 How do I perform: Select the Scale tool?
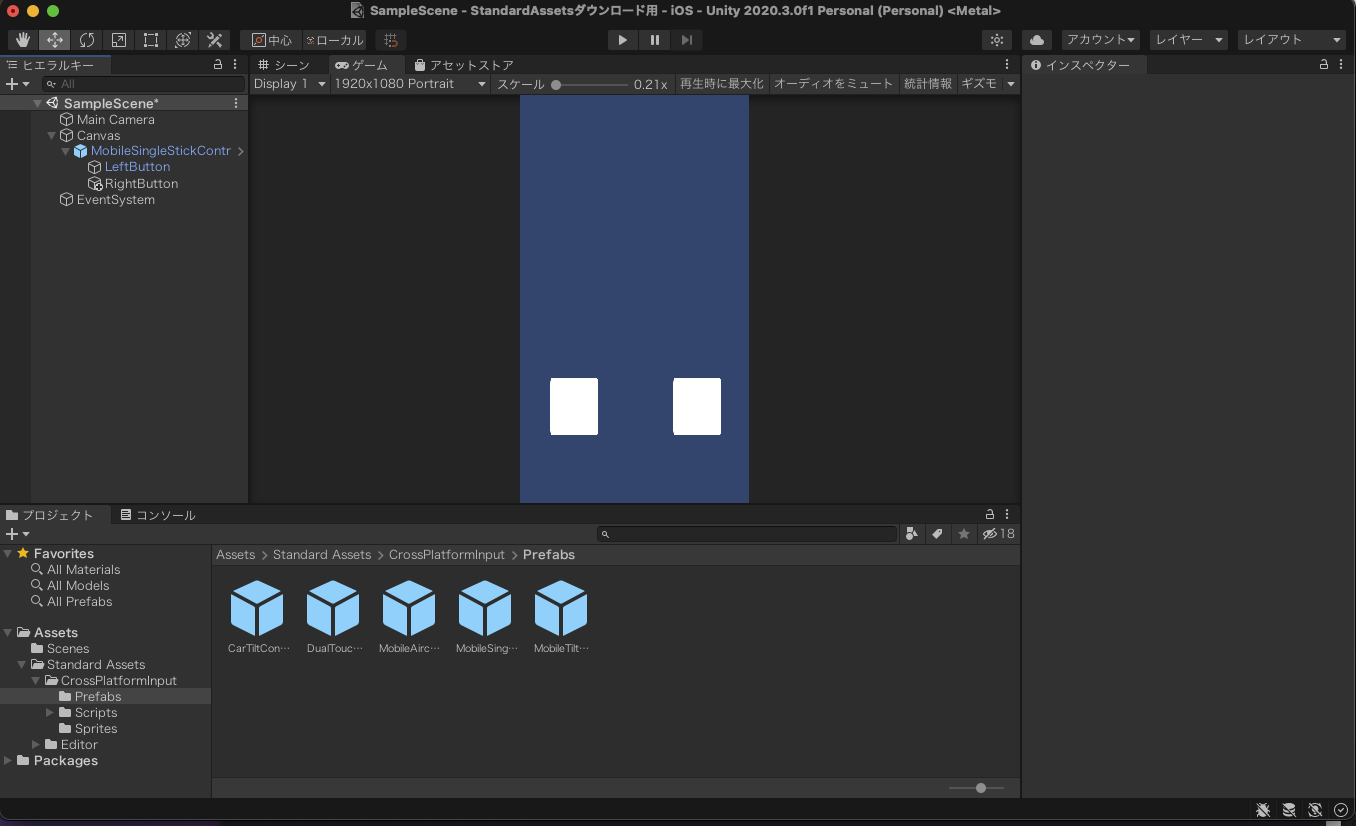click(x=119, y=40)
